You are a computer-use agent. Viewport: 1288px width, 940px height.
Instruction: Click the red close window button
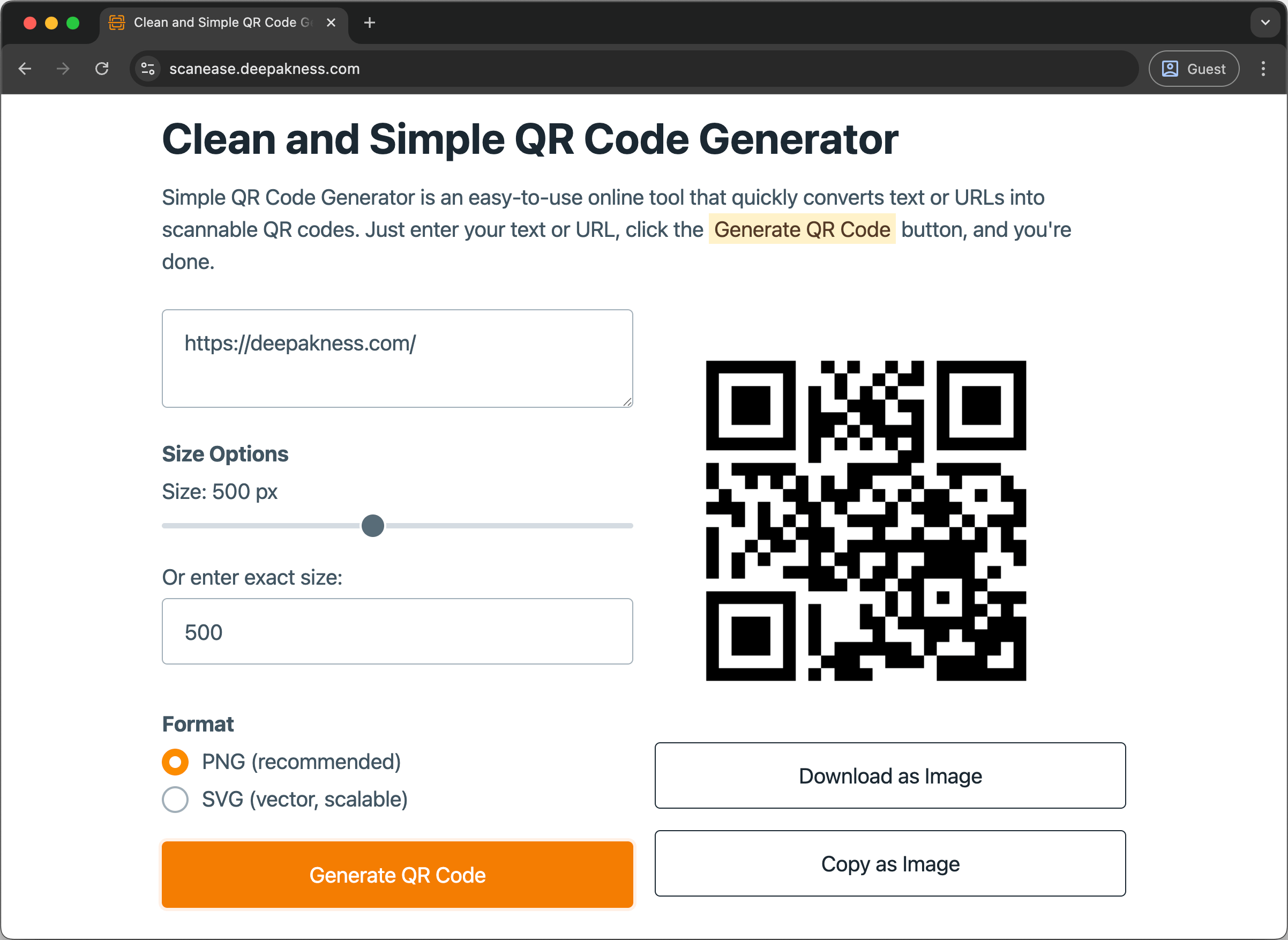pos(30,23)
